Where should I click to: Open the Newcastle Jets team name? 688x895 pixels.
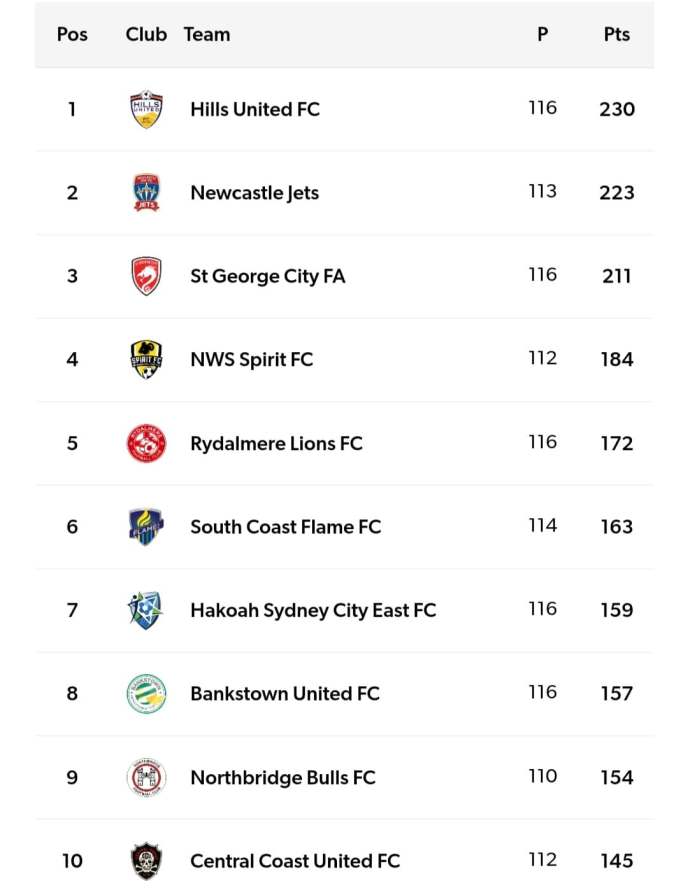click(x=254, y=192)
